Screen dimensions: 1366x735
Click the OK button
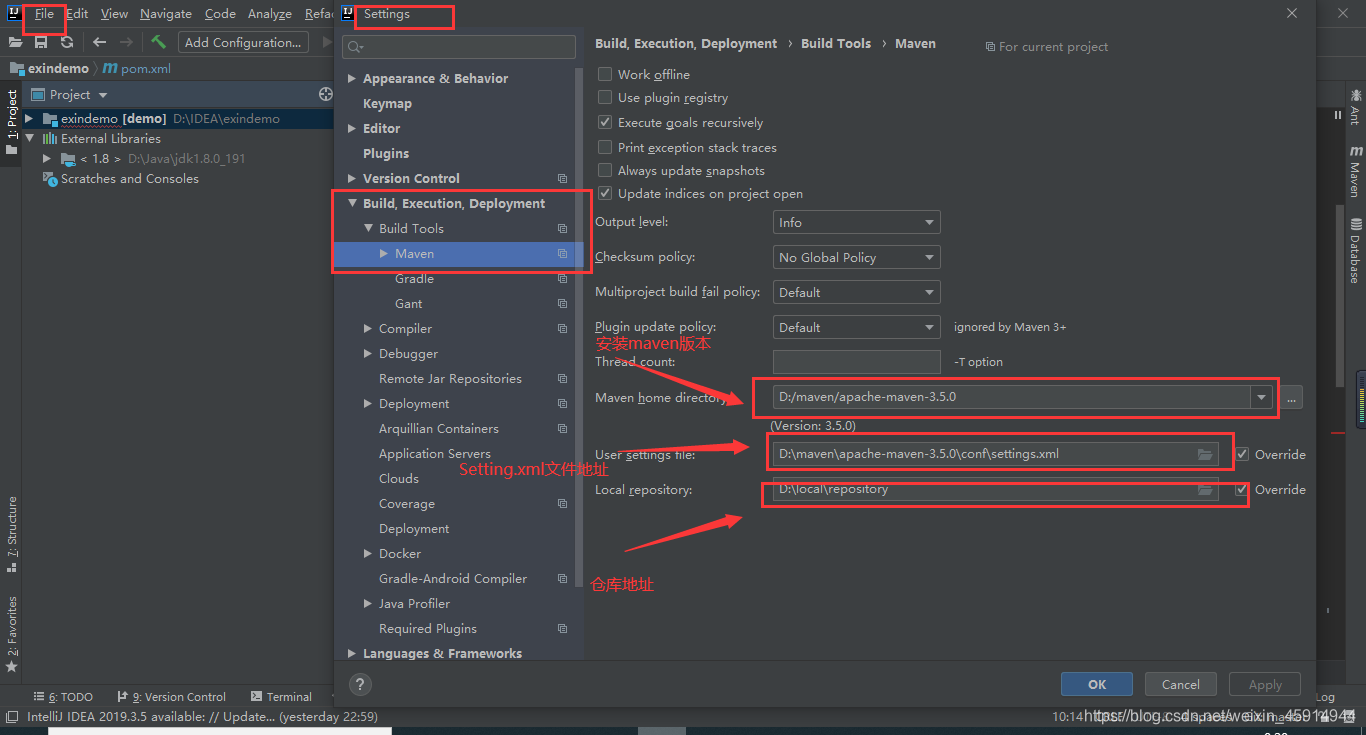tap(1097, 684)
